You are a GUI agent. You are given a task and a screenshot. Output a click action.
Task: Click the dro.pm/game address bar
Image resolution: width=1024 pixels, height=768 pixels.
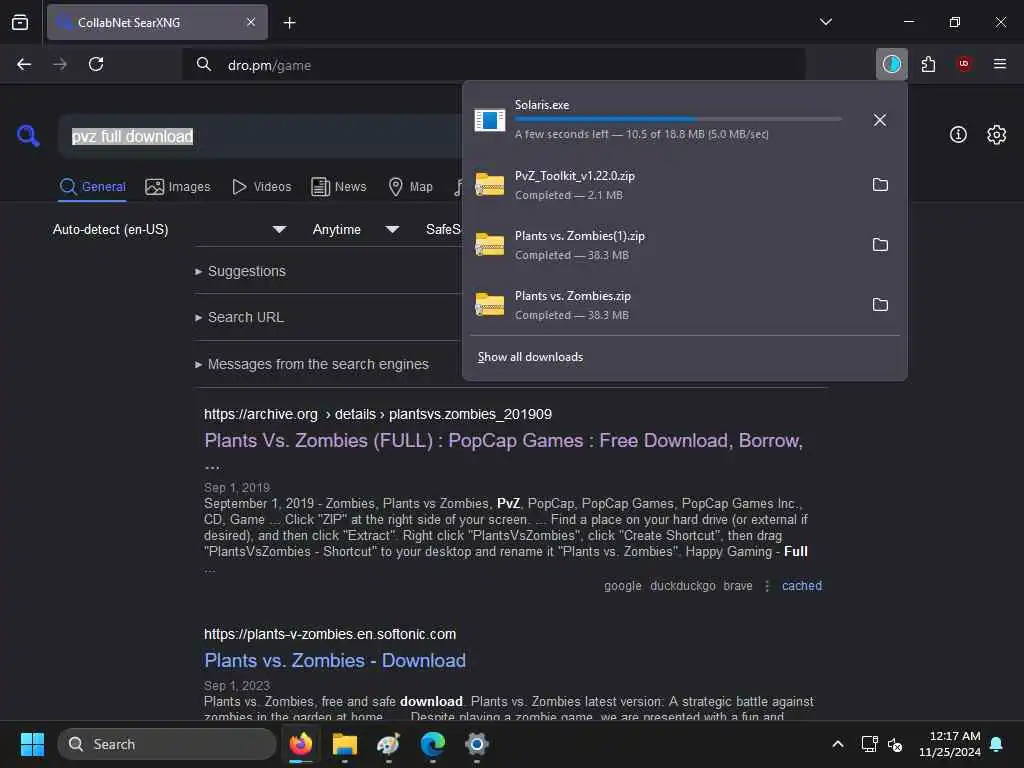(493, 65)
